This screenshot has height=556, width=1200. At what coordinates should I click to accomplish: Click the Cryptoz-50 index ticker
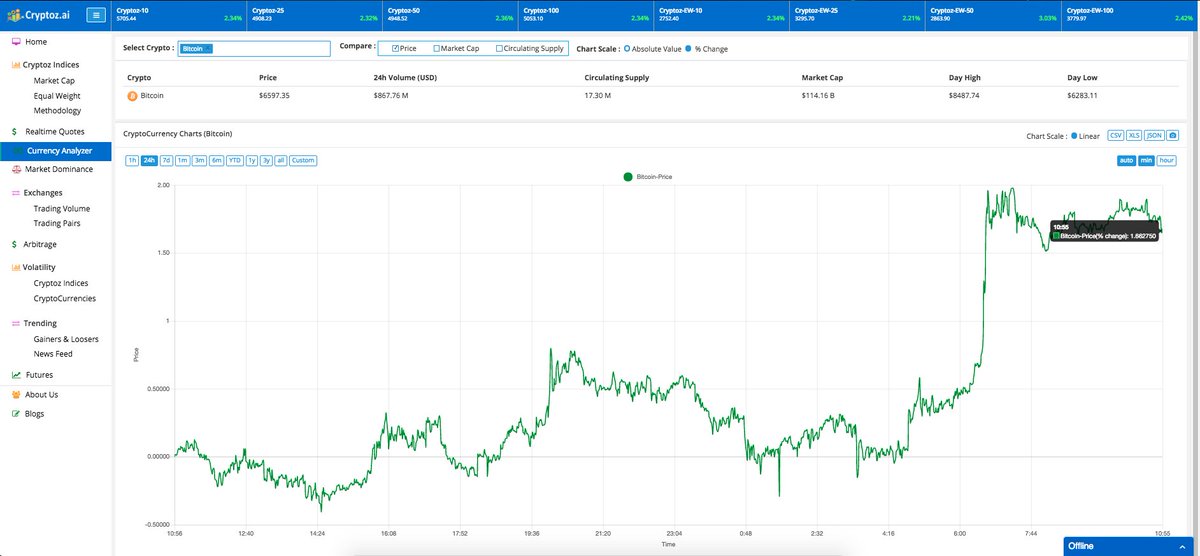click(450, 14)
